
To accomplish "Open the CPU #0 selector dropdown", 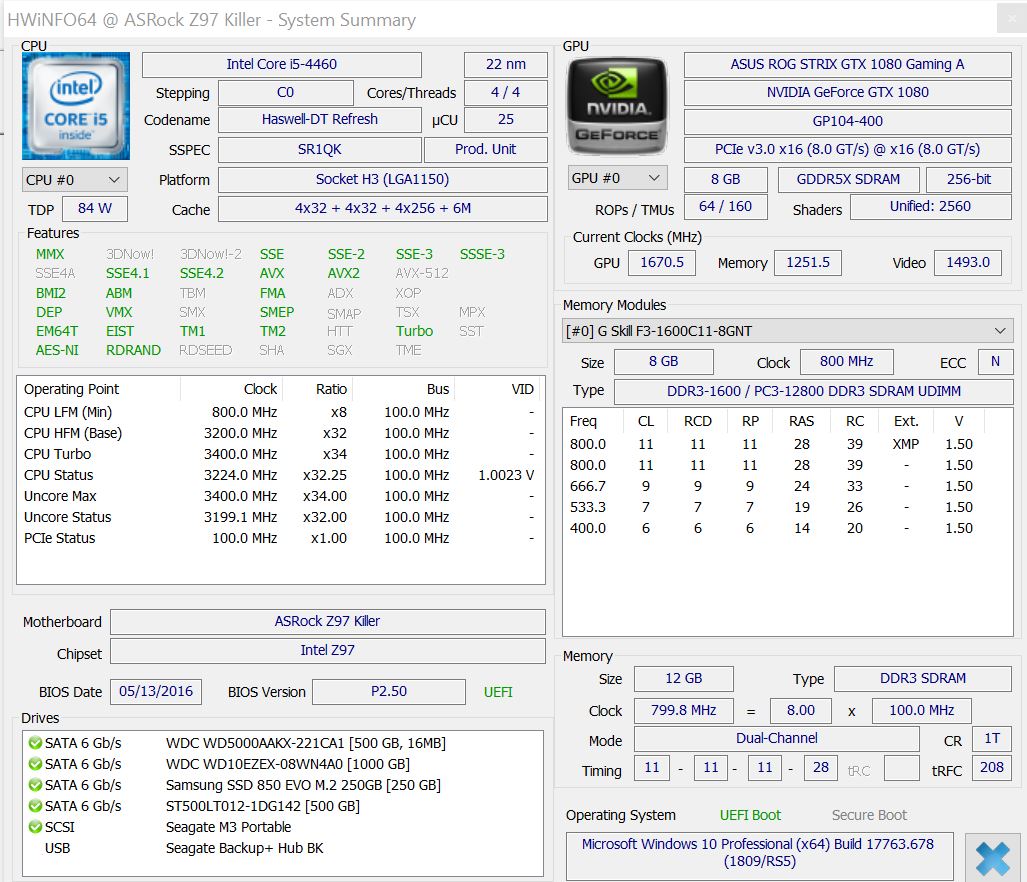I will point(74,179).
